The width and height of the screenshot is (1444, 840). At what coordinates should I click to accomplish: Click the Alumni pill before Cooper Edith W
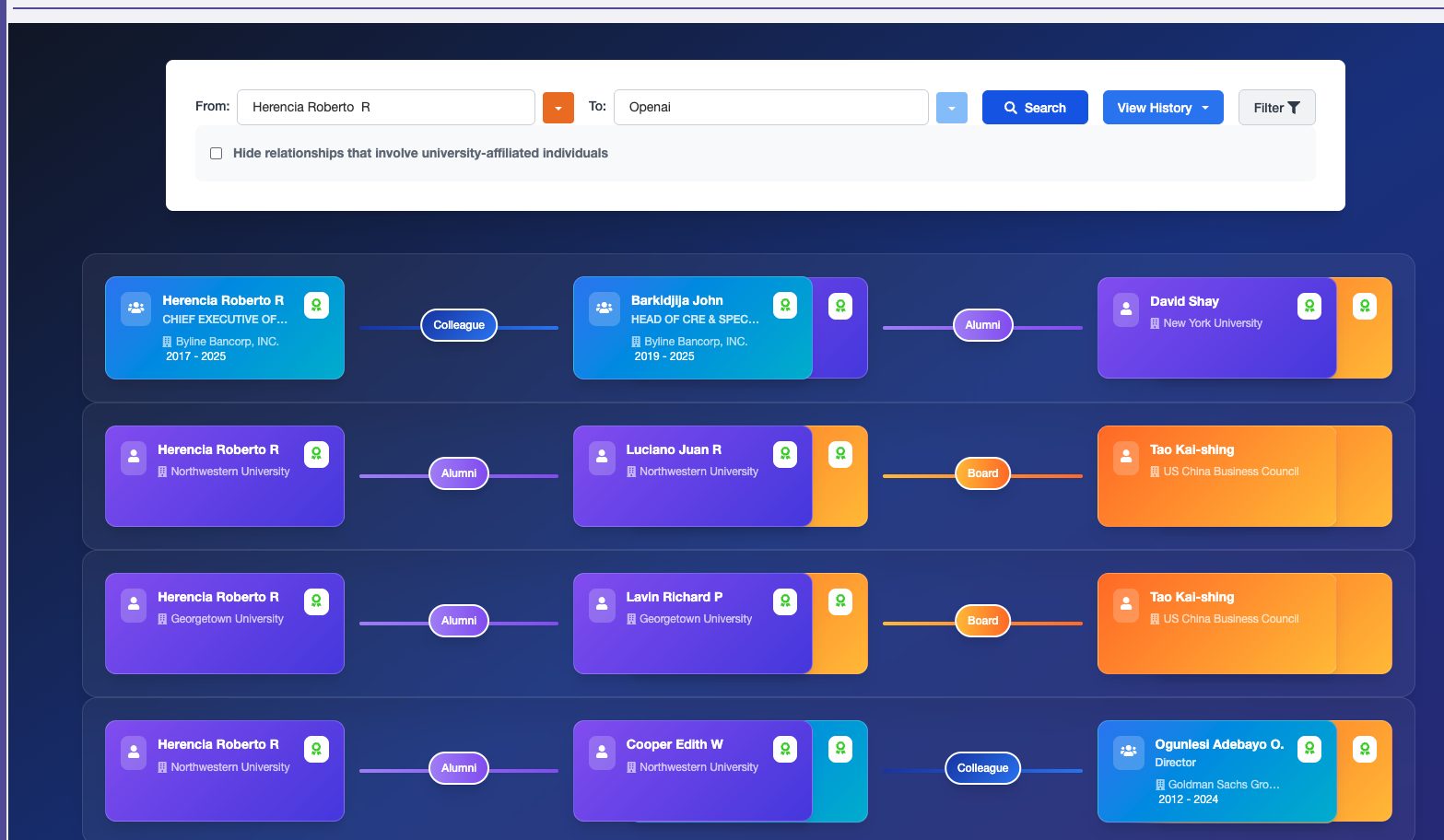pyautogui.click(x=459, y=768)
